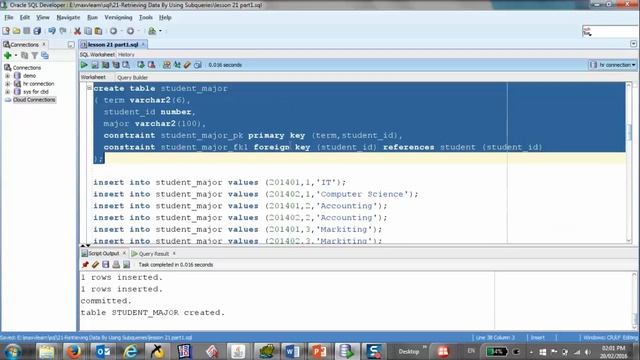Select Cloud Connections in the tree
640x360 pixels.
[34, 100]
